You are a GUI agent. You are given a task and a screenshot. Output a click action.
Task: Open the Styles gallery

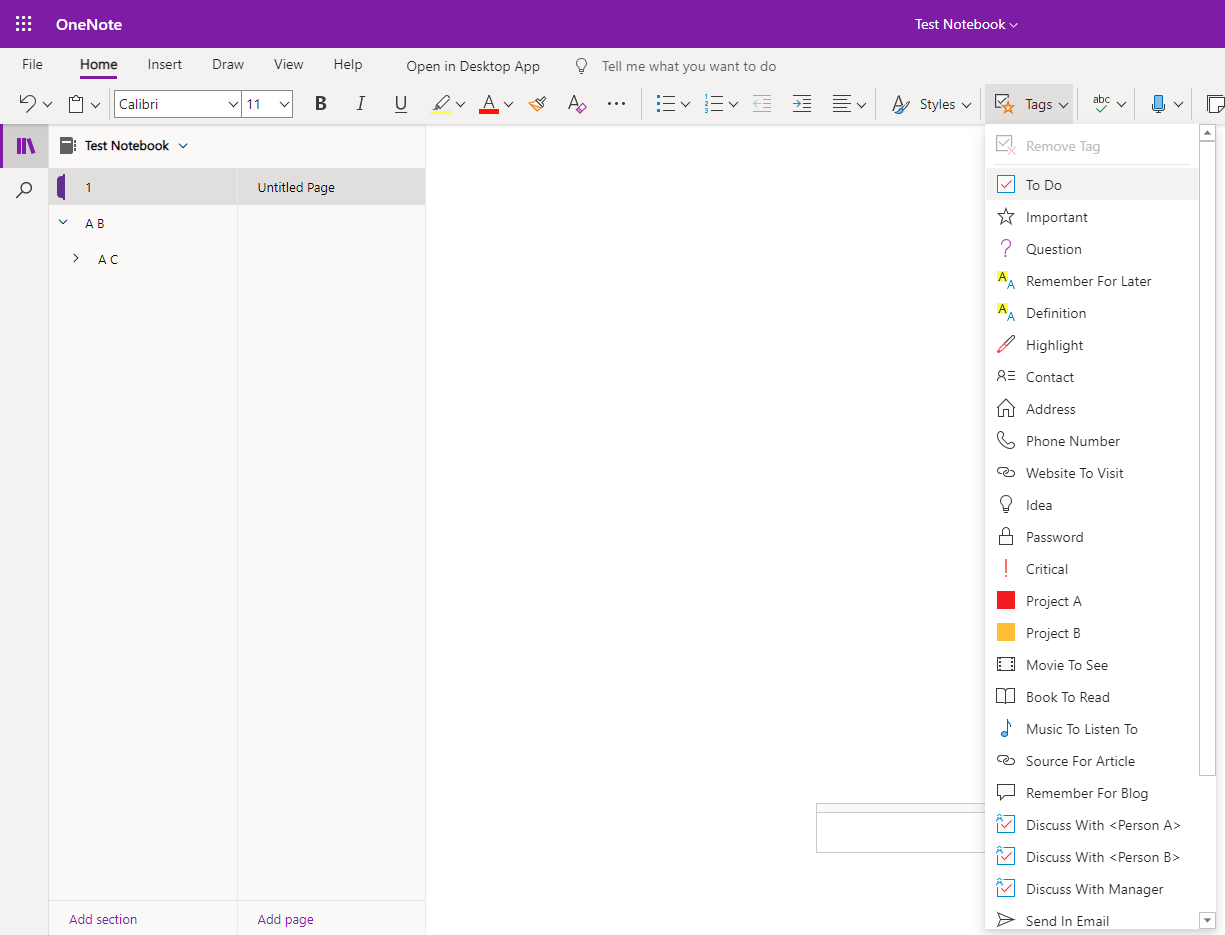pyautogui.click(x=931, y=104)
